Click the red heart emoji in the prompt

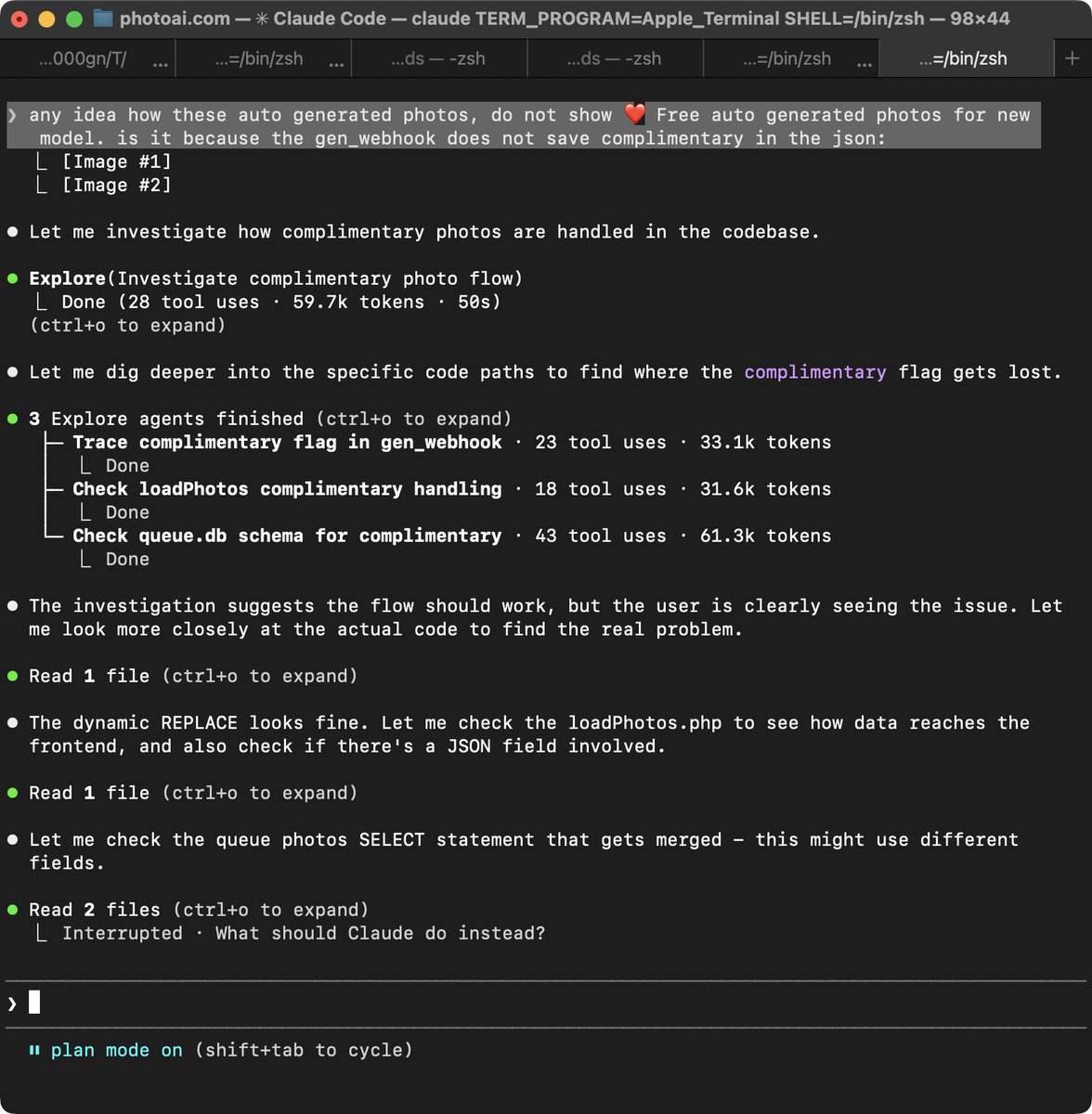pyautogui.click(x=634, y=115)
